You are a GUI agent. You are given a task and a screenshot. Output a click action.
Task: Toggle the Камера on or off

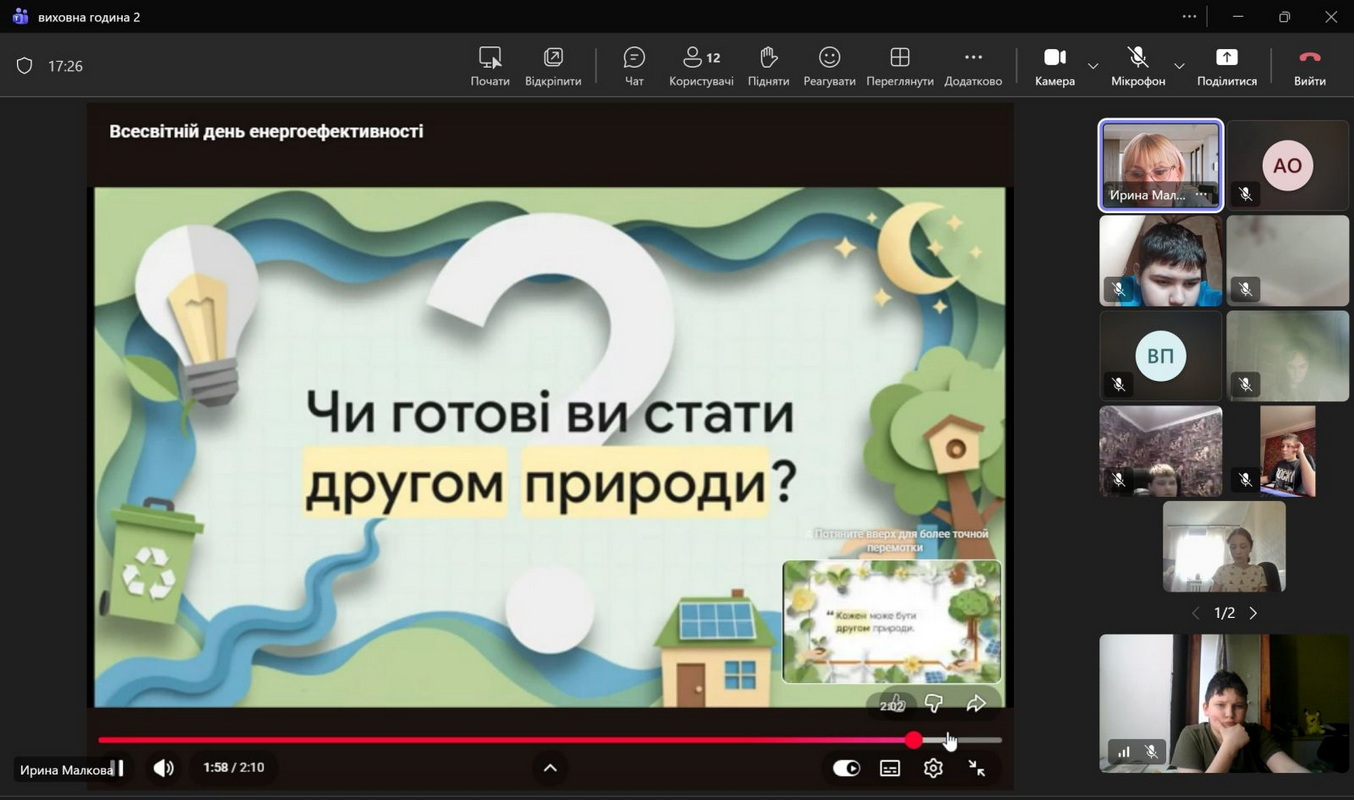1054,66
